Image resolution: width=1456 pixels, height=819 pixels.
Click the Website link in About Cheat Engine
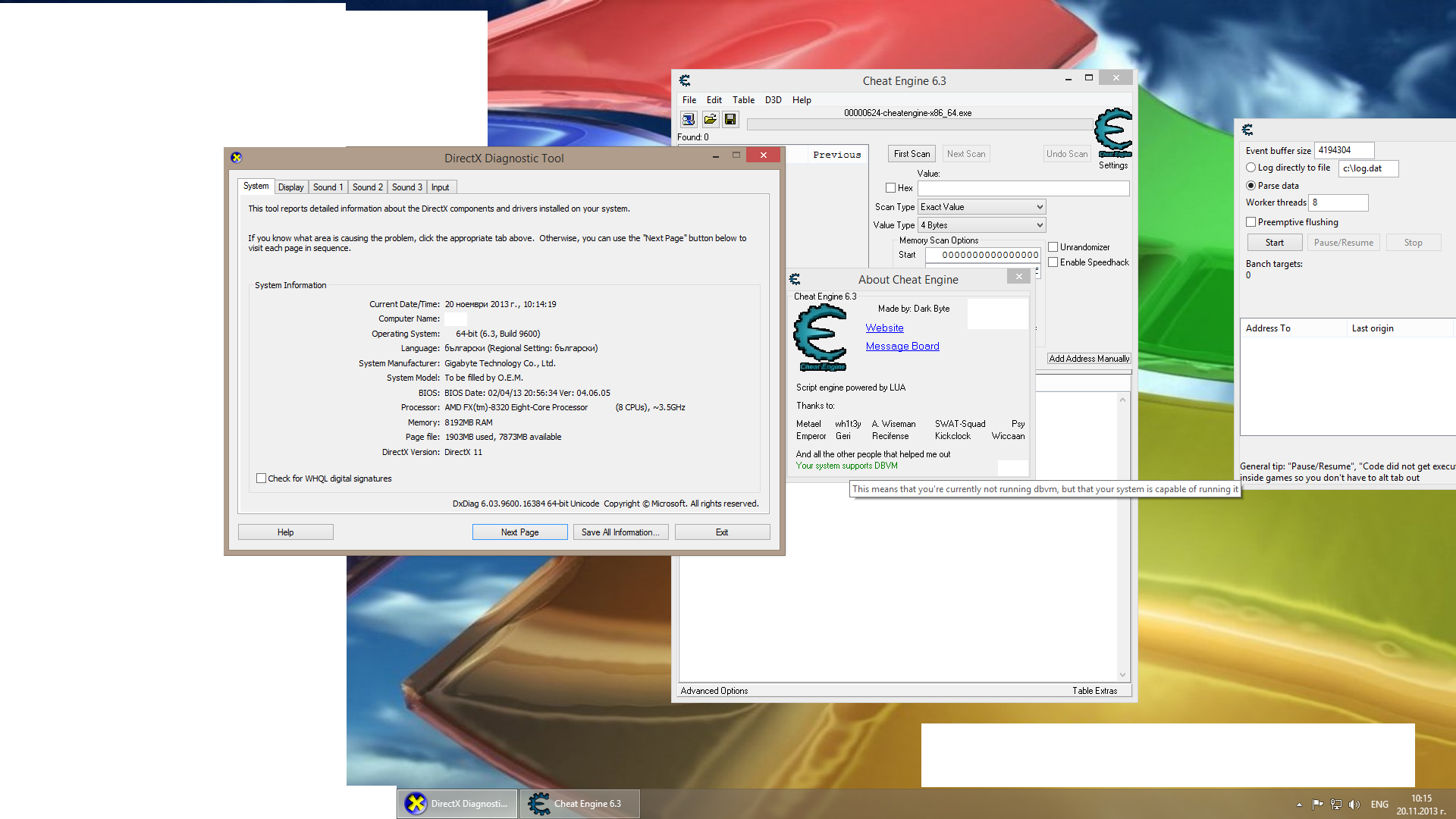[x=883, y=328]
